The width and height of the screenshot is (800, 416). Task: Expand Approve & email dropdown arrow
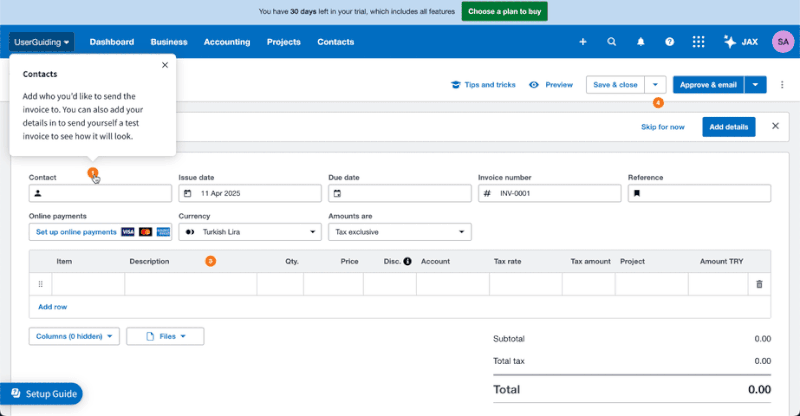(x=756, y=85)
